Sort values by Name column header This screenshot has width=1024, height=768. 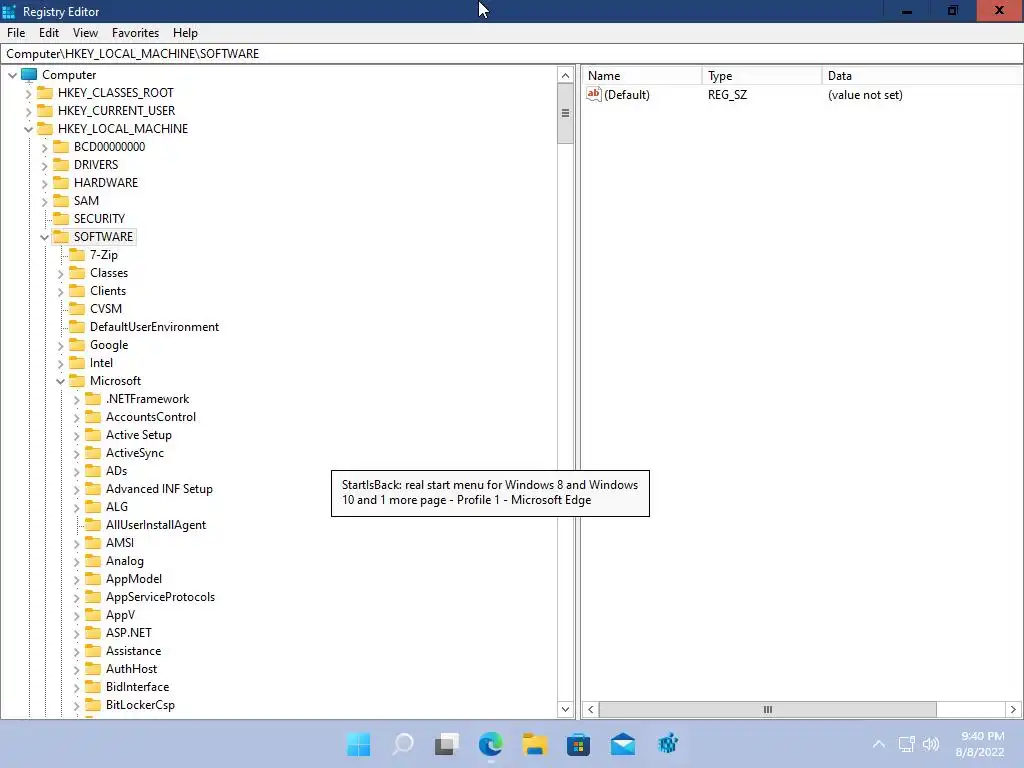[x=641, y=76]
